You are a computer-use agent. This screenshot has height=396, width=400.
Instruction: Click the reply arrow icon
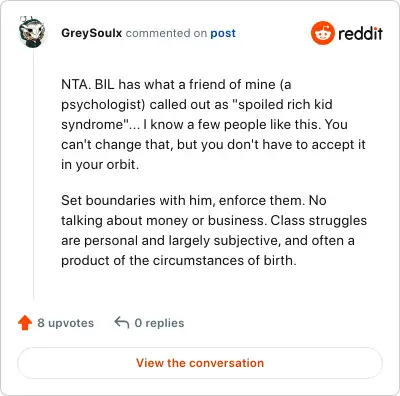click(x=122, y=323)
